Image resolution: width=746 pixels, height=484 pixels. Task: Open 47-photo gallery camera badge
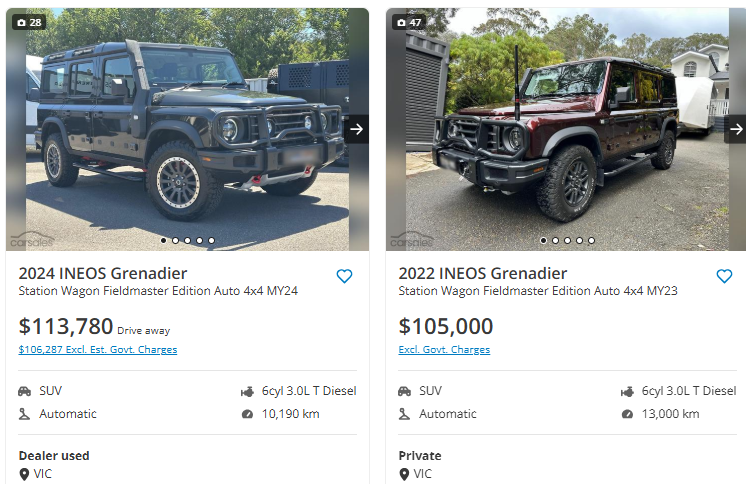pyautogui.click(x=409, y=22)
